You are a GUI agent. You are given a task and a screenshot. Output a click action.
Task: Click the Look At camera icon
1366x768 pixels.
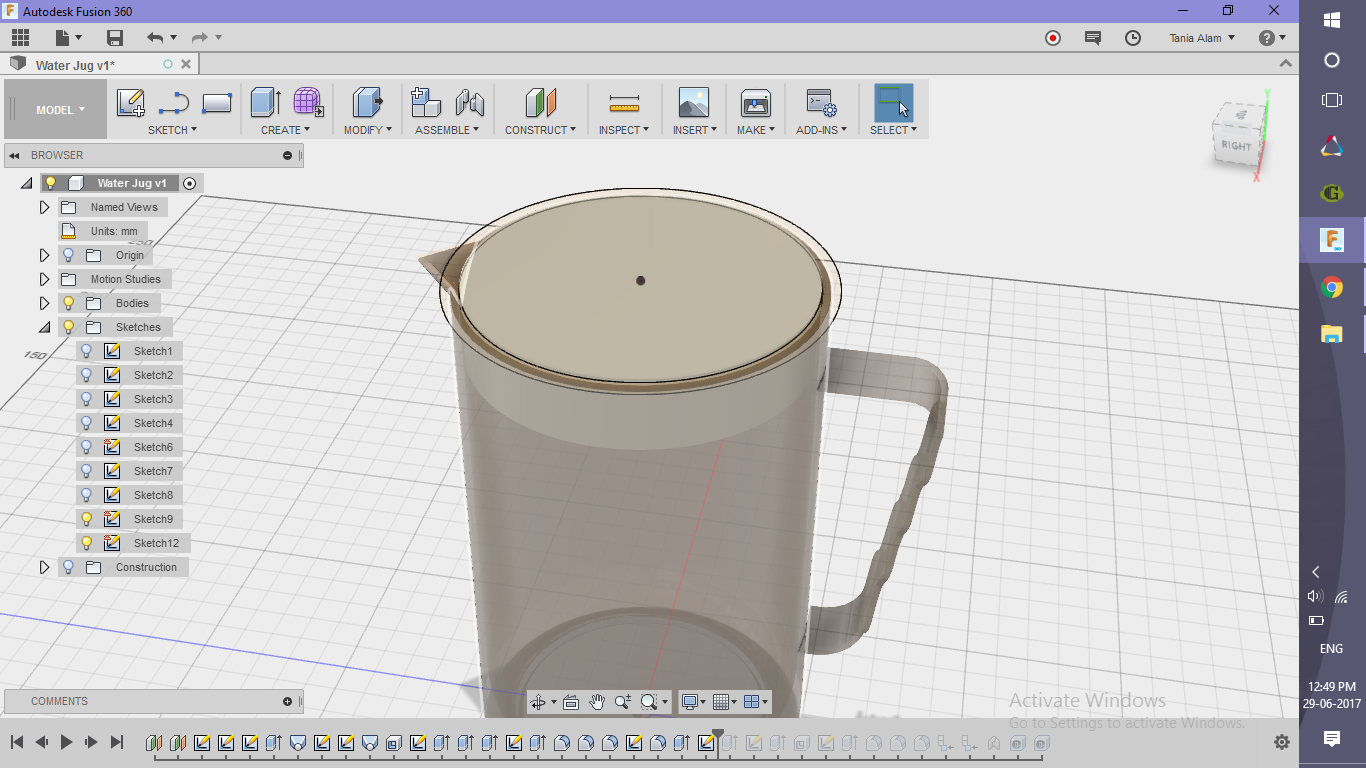(x=571, y=702)
